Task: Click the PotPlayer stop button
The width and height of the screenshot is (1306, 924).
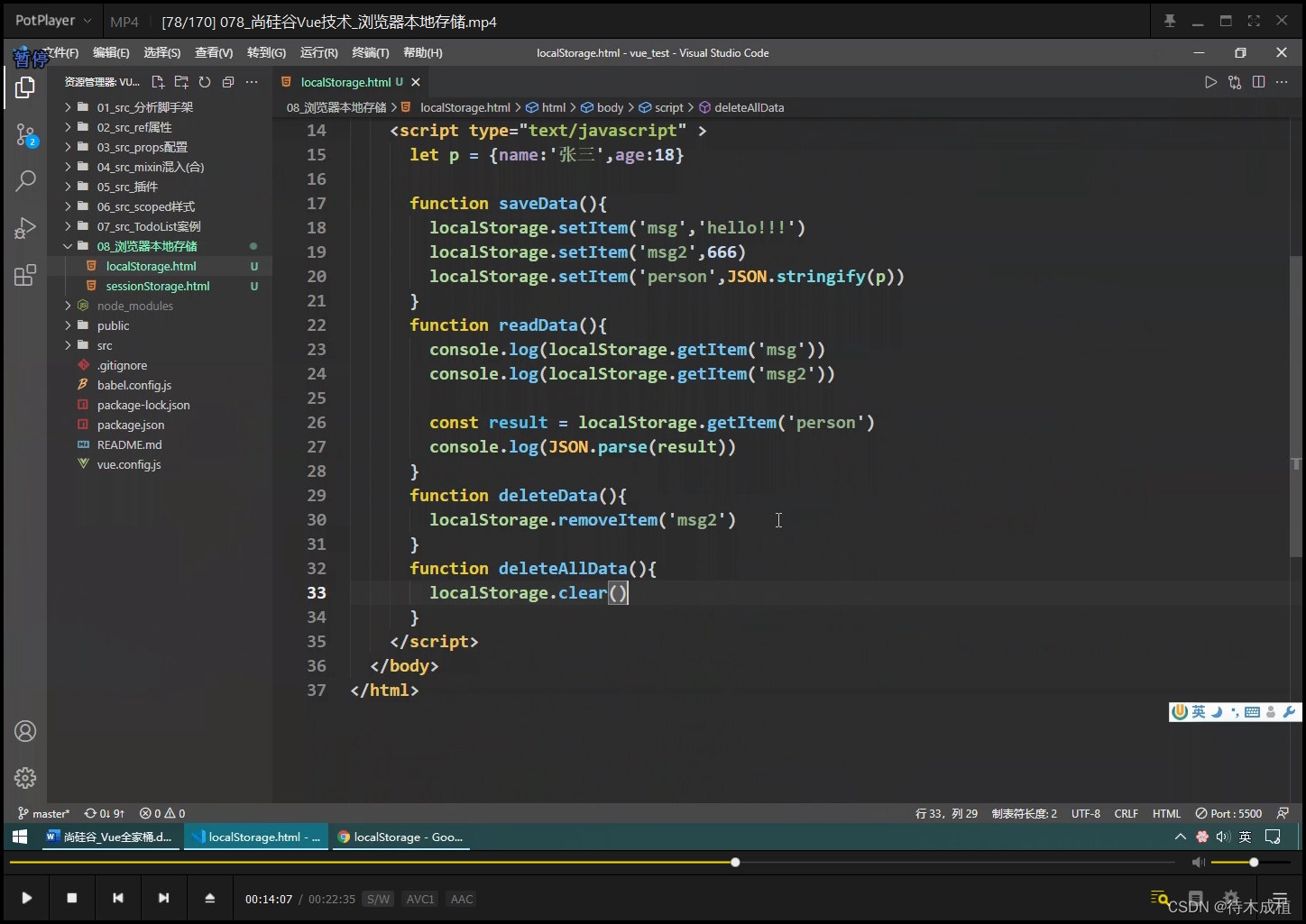Action: pyautogui.click(x=72, y=898)
